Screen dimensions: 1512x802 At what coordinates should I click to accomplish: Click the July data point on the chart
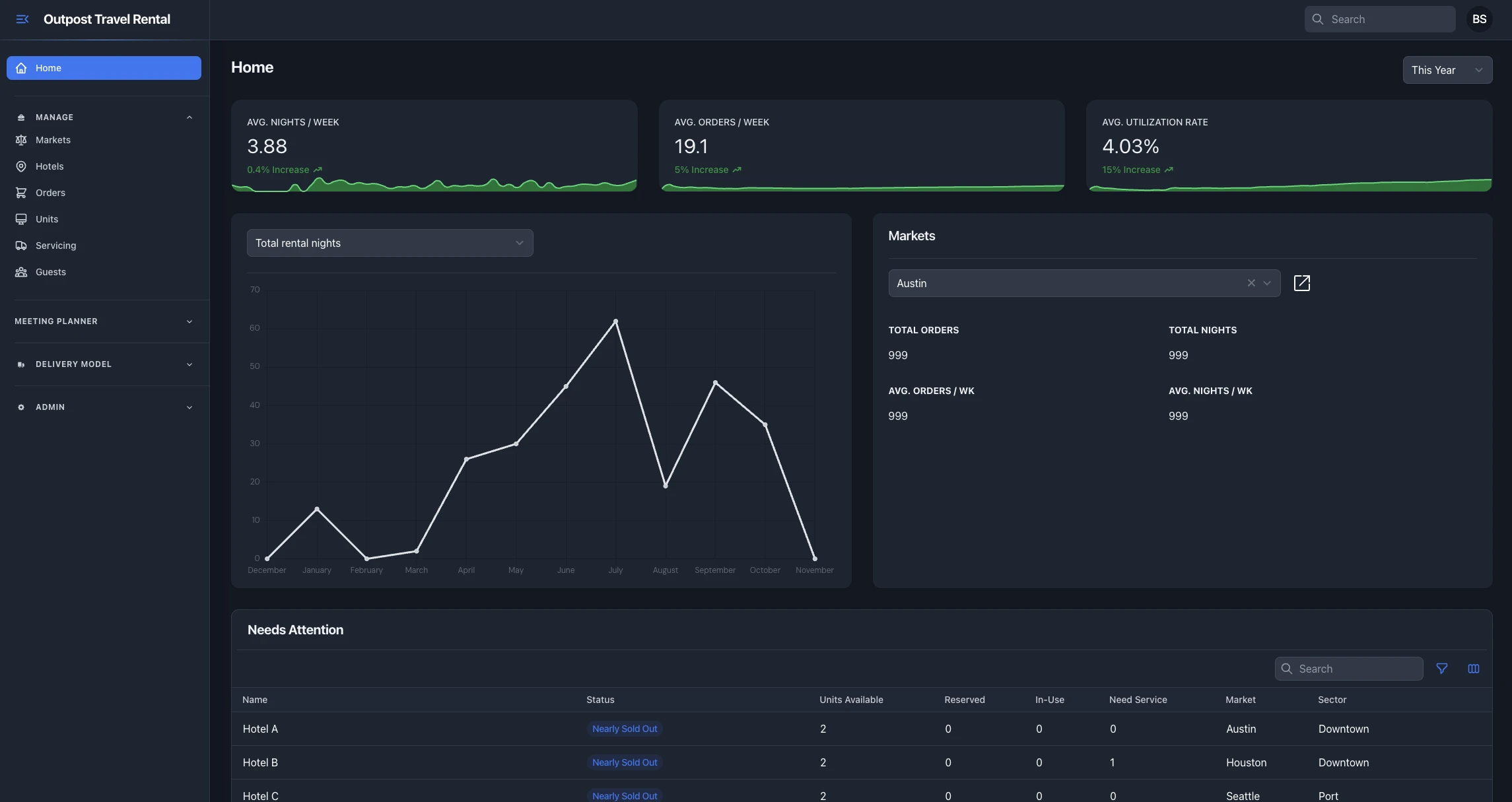pyautogui.click(x=615, y=321)
